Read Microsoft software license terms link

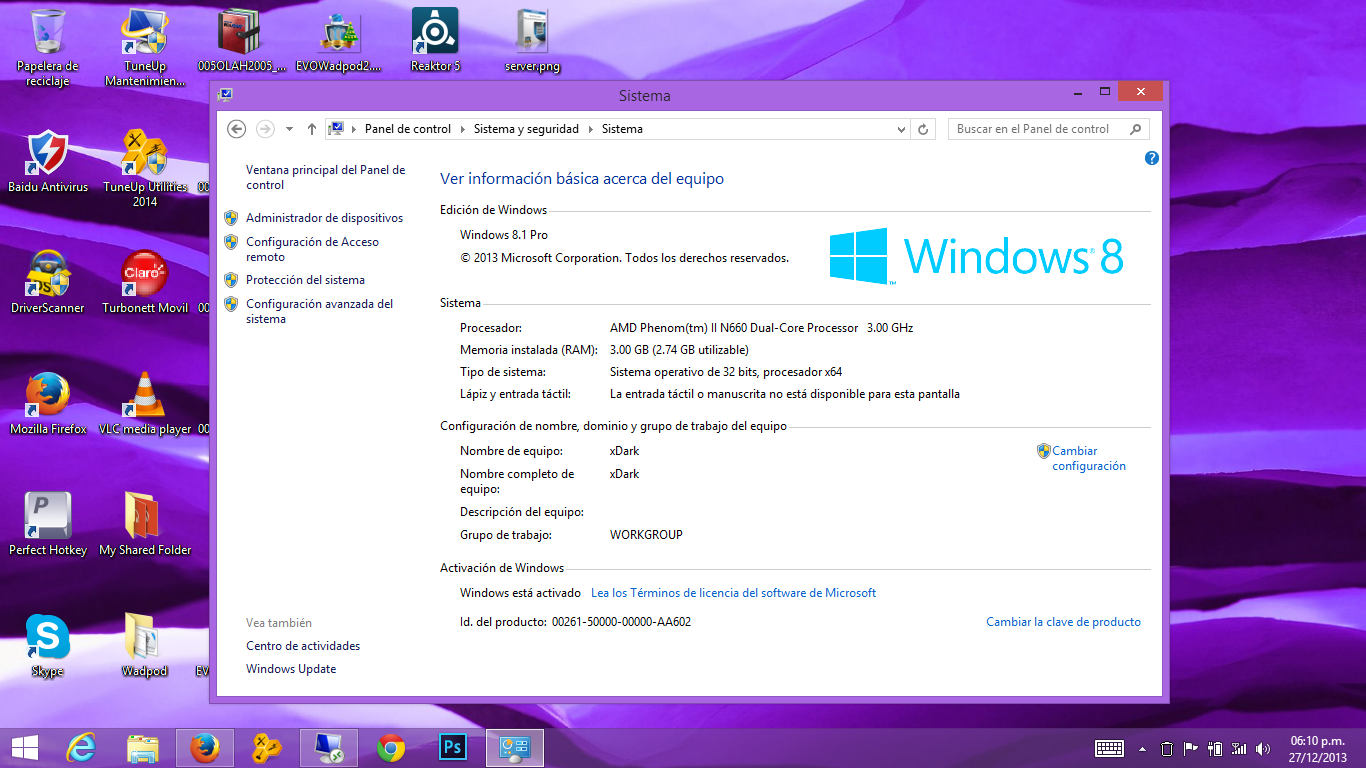point(733,593)
